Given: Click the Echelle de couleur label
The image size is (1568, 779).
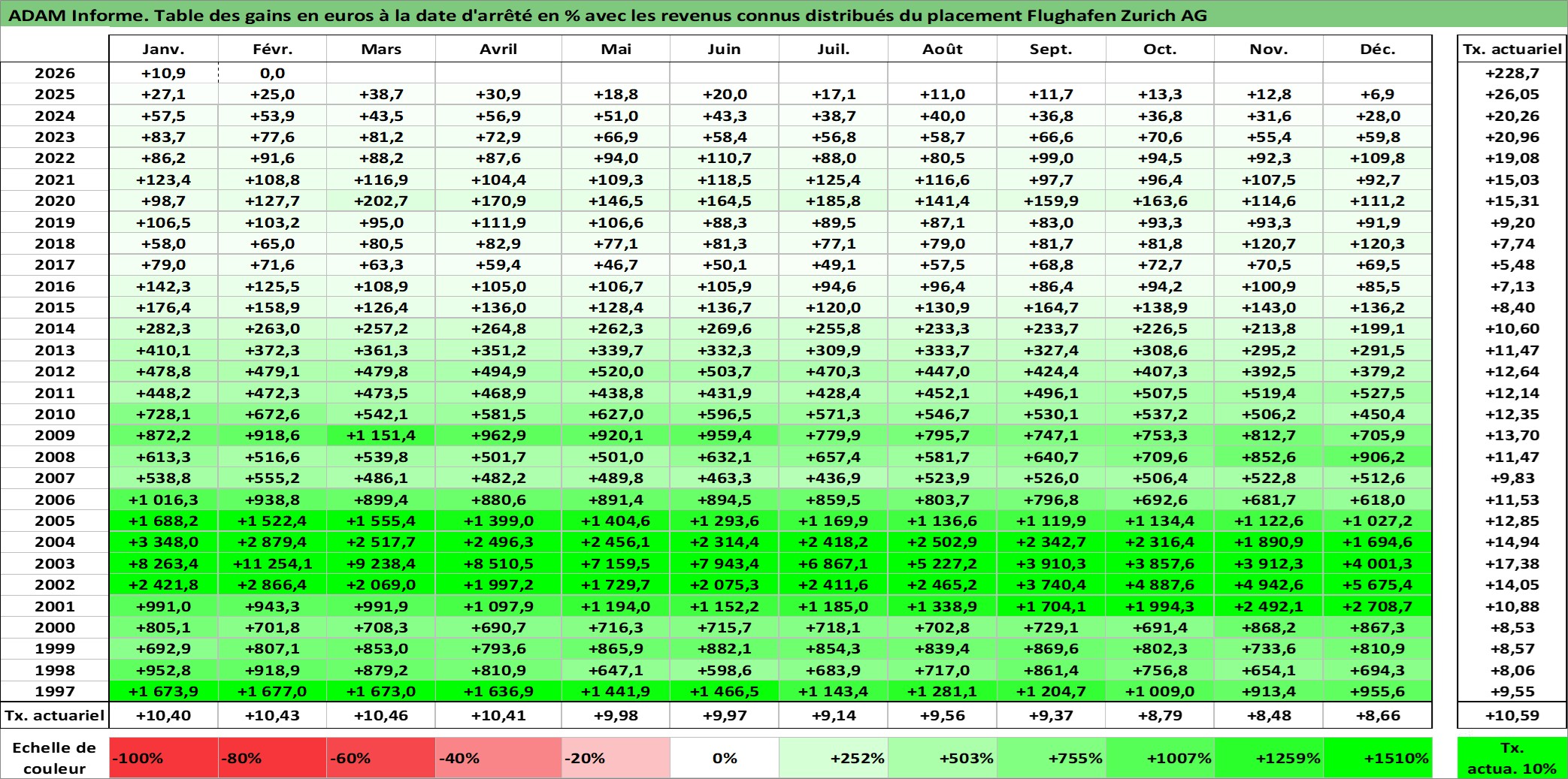Looking at the screenshot, I should (x=55, y=758).
